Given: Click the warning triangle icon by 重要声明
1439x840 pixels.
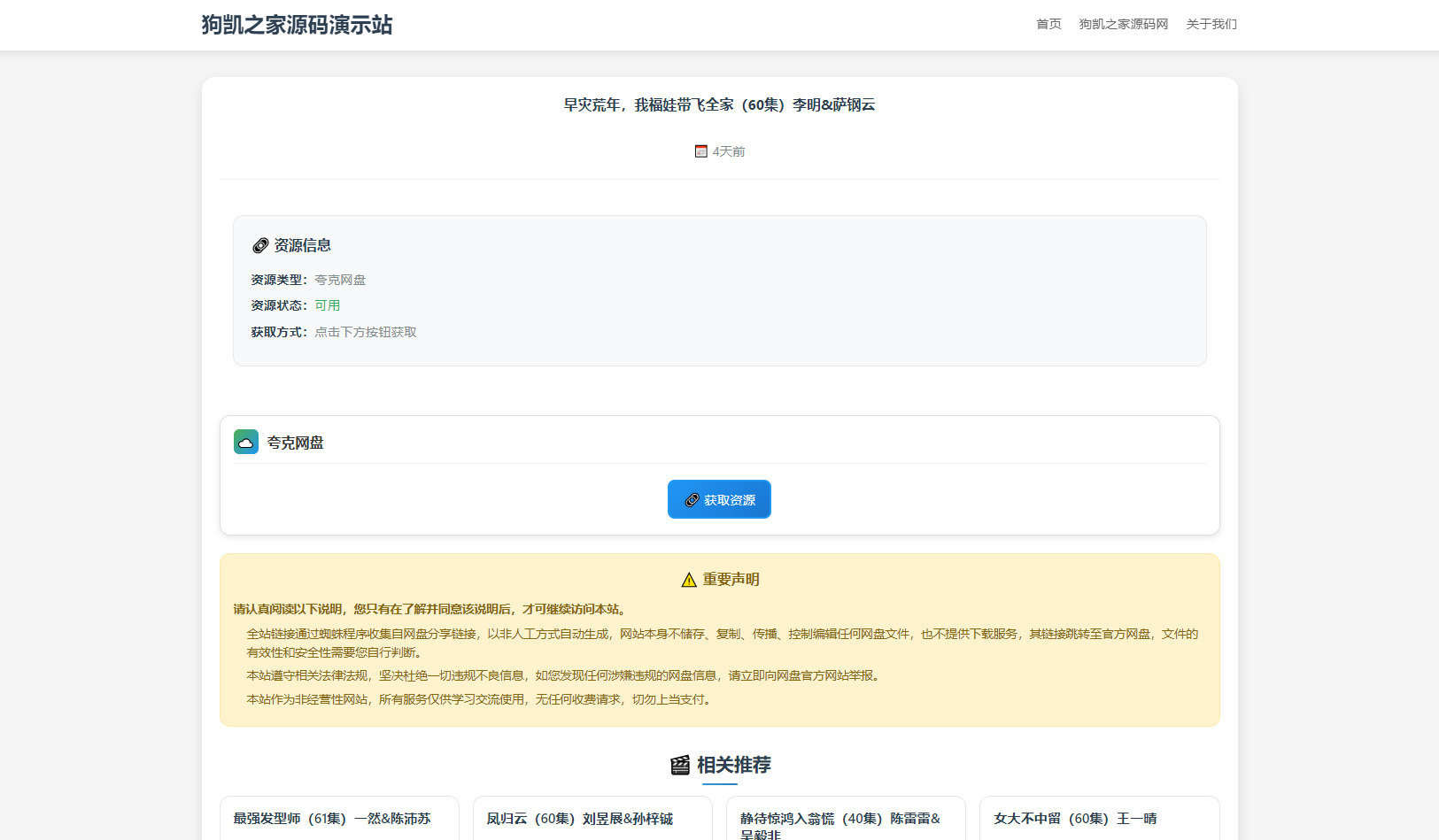Looking at the screenshot, I should coord(689,580).
